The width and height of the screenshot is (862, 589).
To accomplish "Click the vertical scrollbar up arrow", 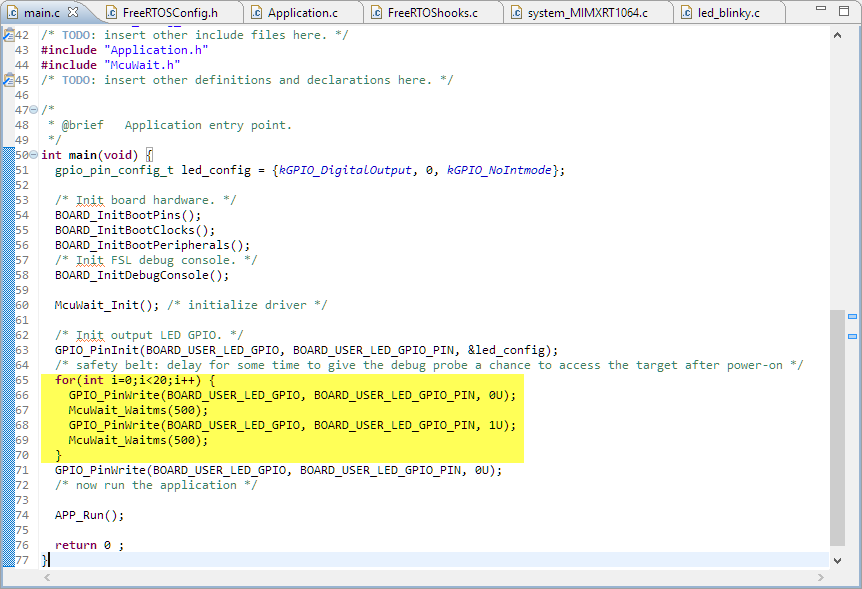I will click(837, 35).
